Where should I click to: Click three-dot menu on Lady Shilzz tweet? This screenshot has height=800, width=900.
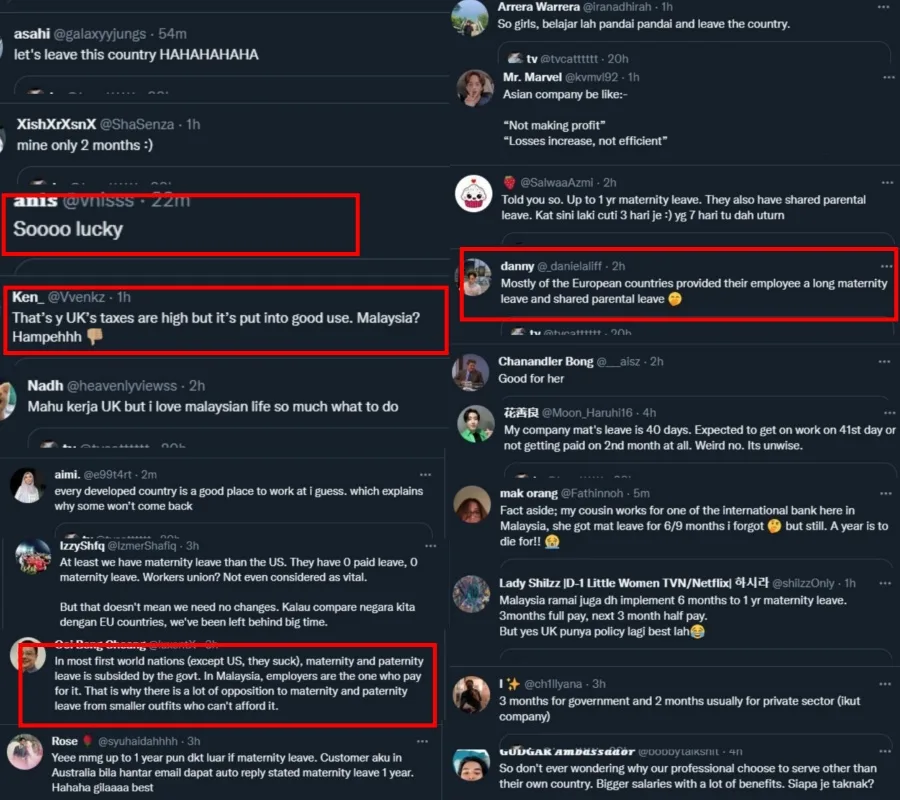[885, 583]
